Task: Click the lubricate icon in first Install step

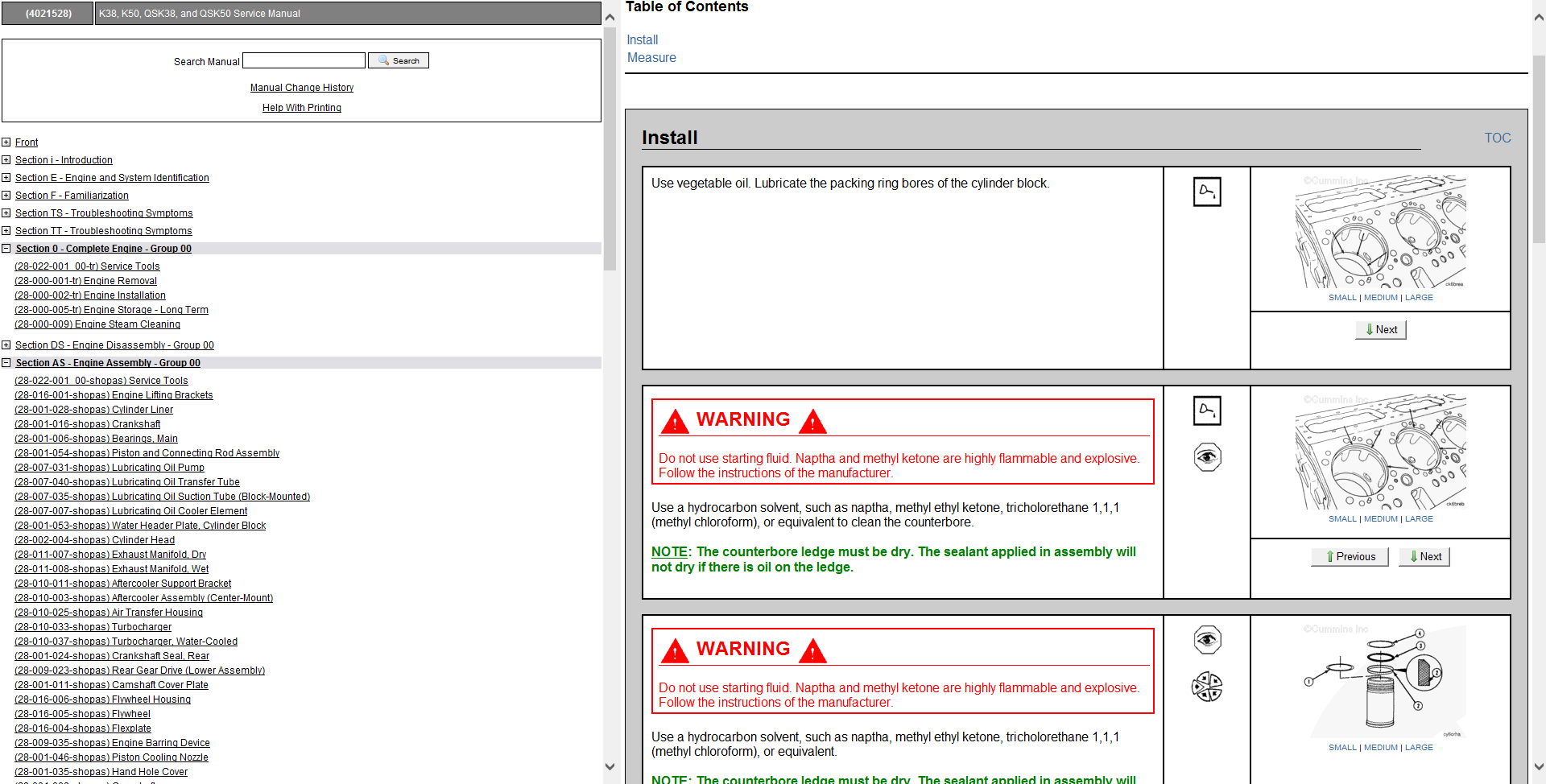Action: (1207, 192)
